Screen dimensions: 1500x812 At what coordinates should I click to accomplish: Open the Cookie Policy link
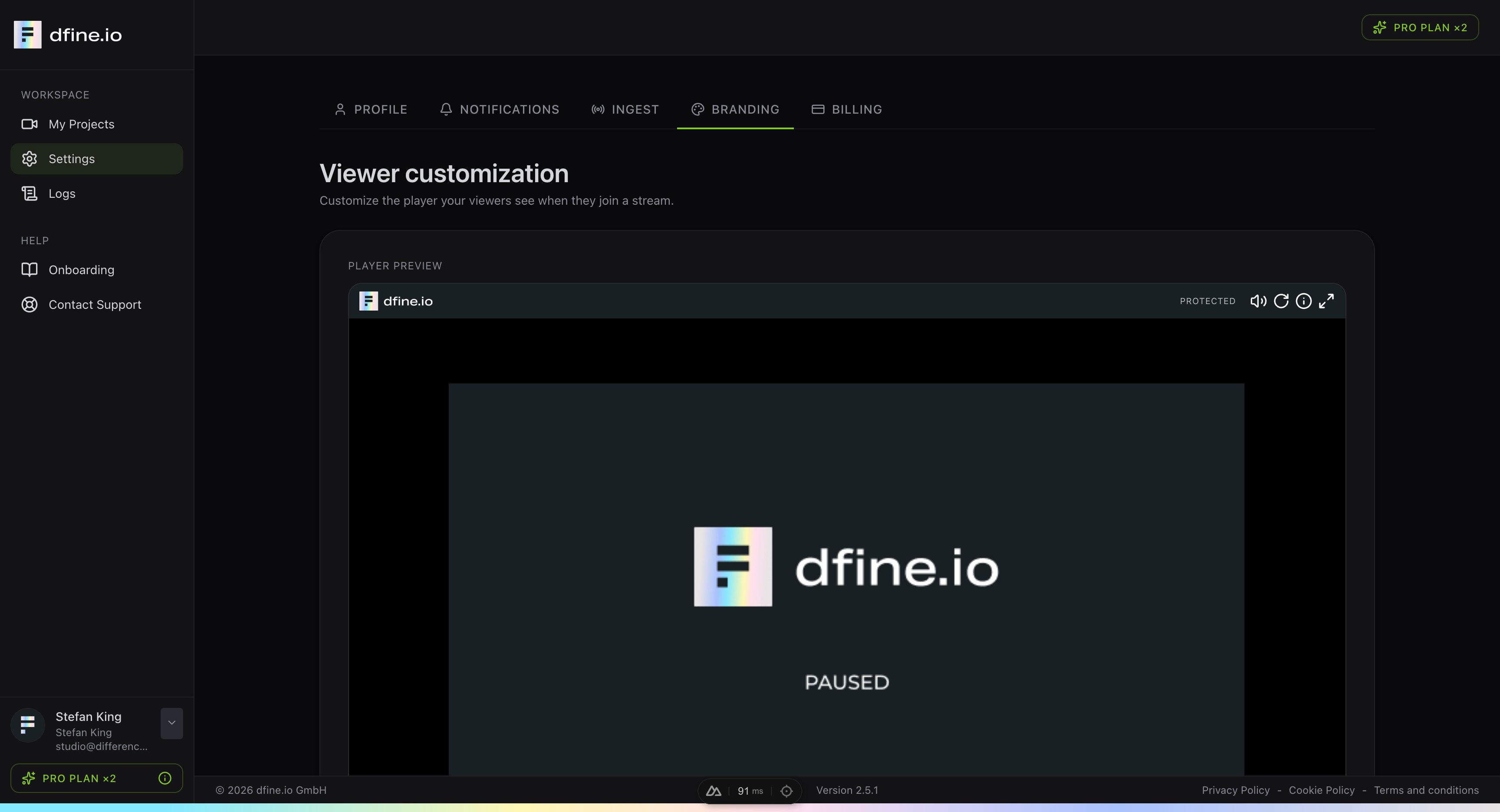point(1322,790)
